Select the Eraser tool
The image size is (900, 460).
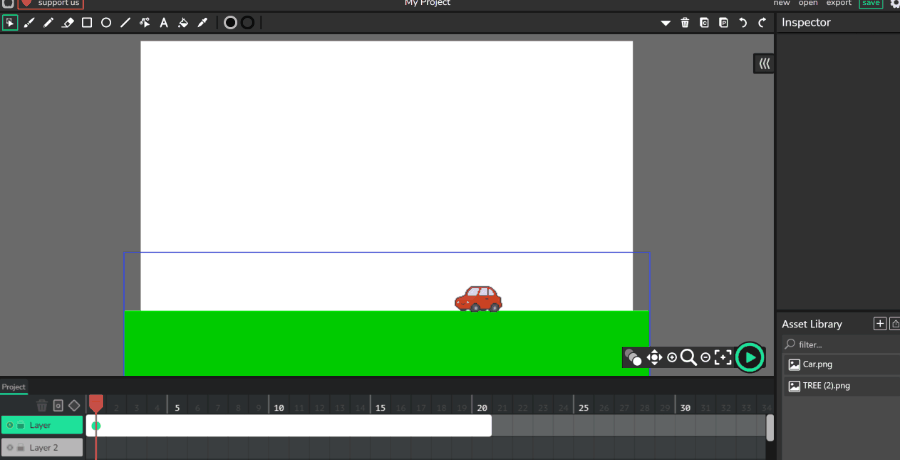[x=68, y=23]
